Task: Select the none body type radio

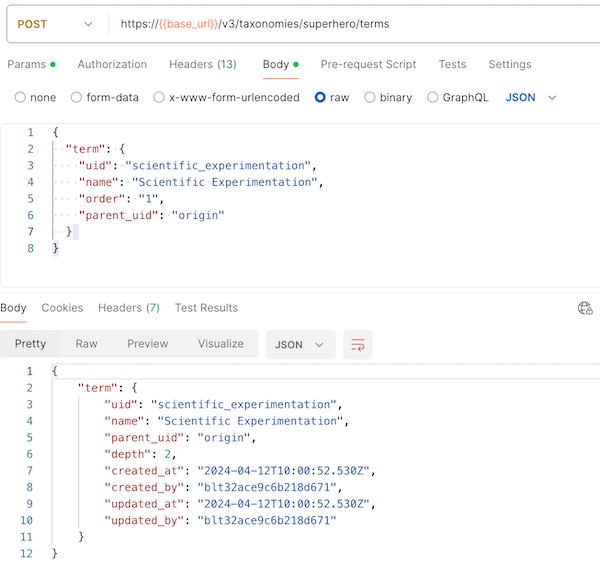Action: coord(20,97)
